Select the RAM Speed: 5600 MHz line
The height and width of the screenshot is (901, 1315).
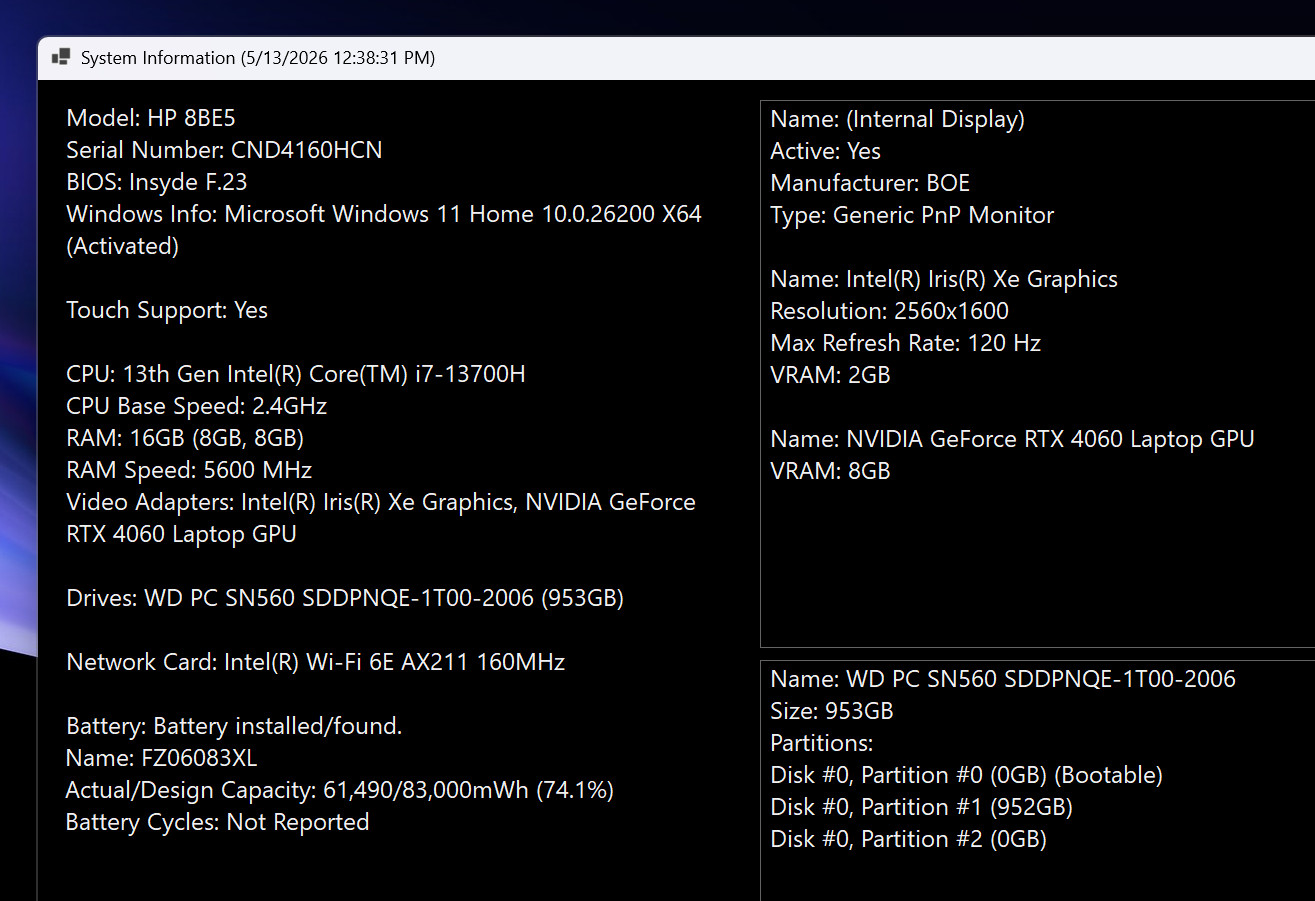point(189,470)
